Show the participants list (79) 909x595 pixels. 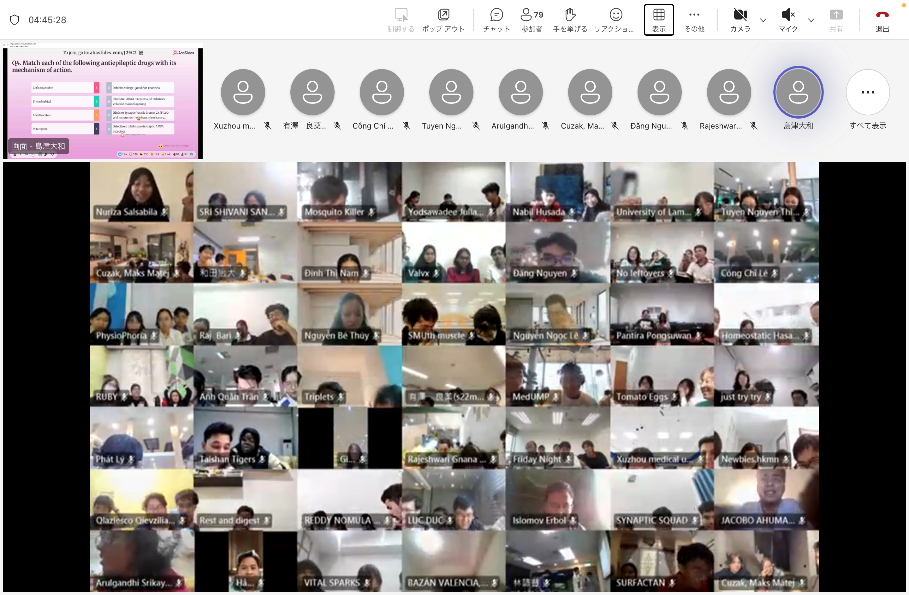pos(531,18)
